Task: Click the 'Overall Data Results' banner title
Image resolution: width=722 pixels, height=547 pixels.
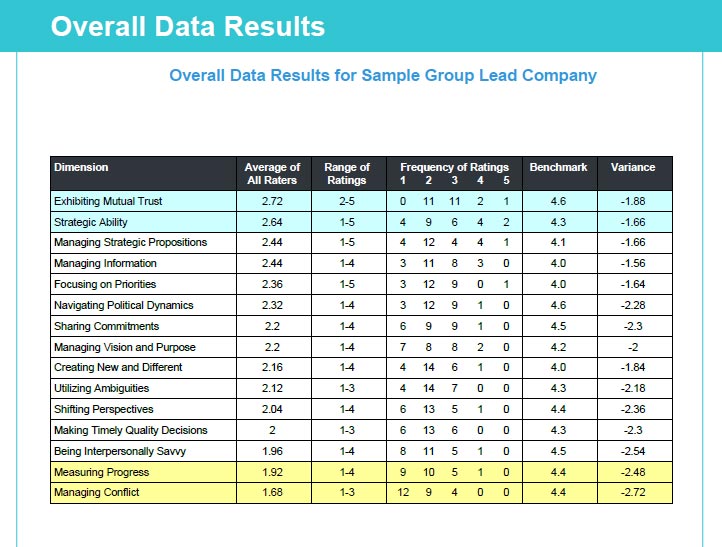Action: pyautogui.click(x=187, y=26)
